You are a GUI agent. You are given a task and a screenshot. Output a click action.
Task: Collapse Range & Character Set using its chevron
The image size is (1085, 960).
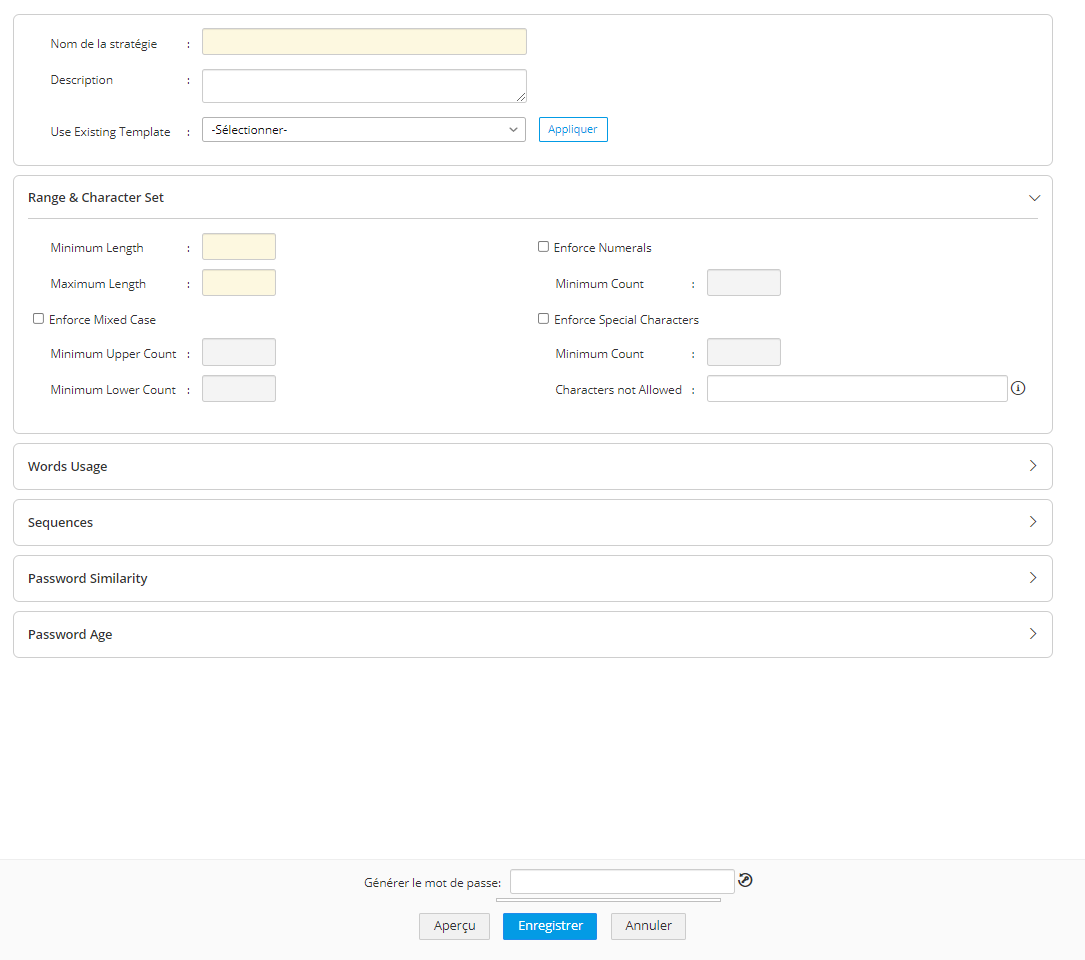pos(1035,197)
